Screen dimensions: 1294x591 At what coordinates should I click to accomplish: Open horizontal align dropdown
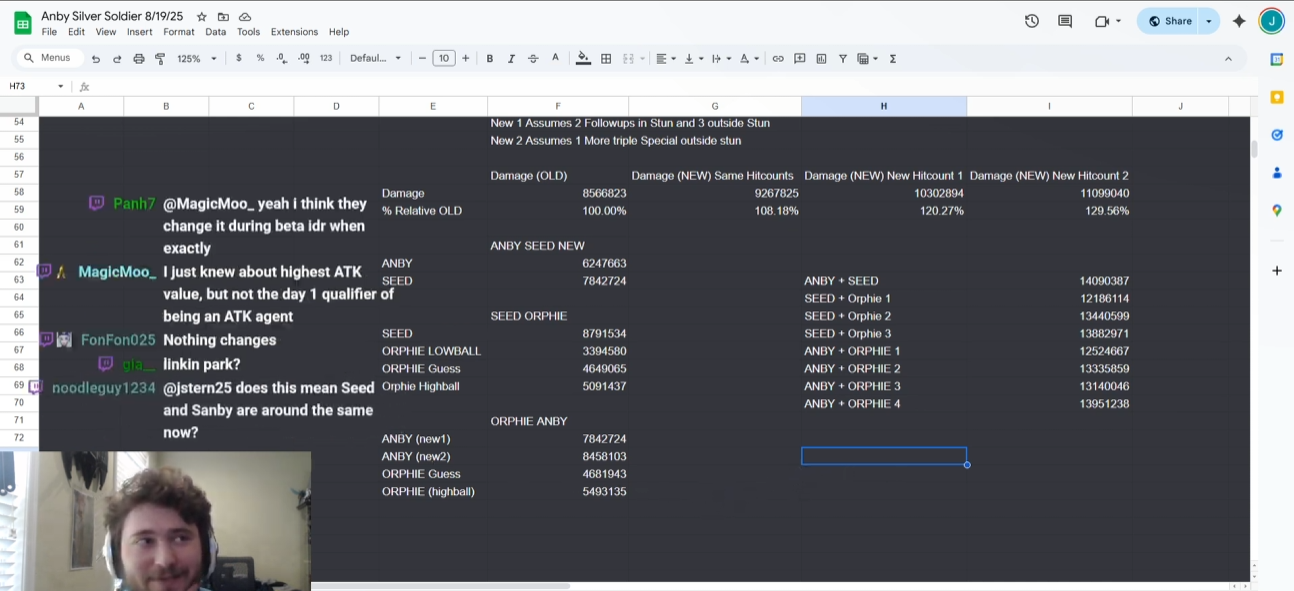click(x=665, y=59)
